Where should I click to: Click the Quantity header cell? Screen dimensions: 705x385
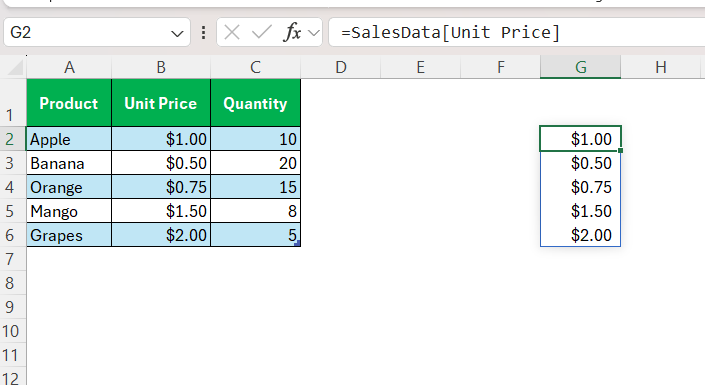point(255,103)
